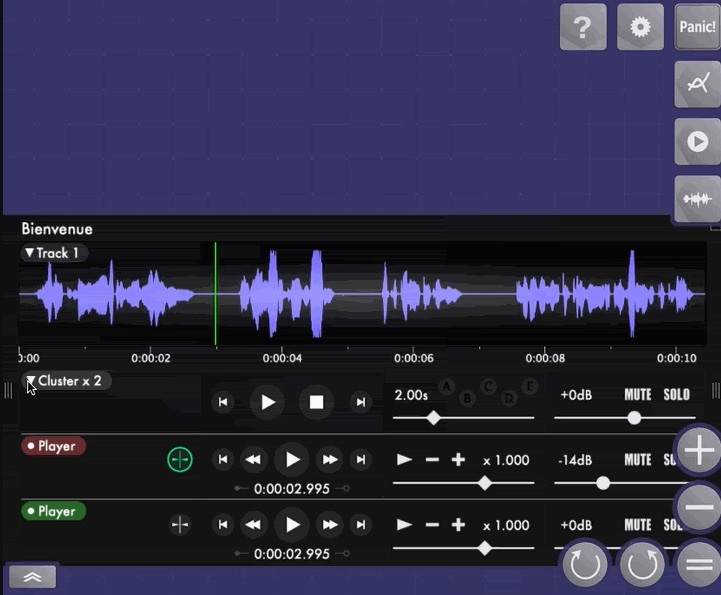Increase green Player speed with plus

click(458, 525)
